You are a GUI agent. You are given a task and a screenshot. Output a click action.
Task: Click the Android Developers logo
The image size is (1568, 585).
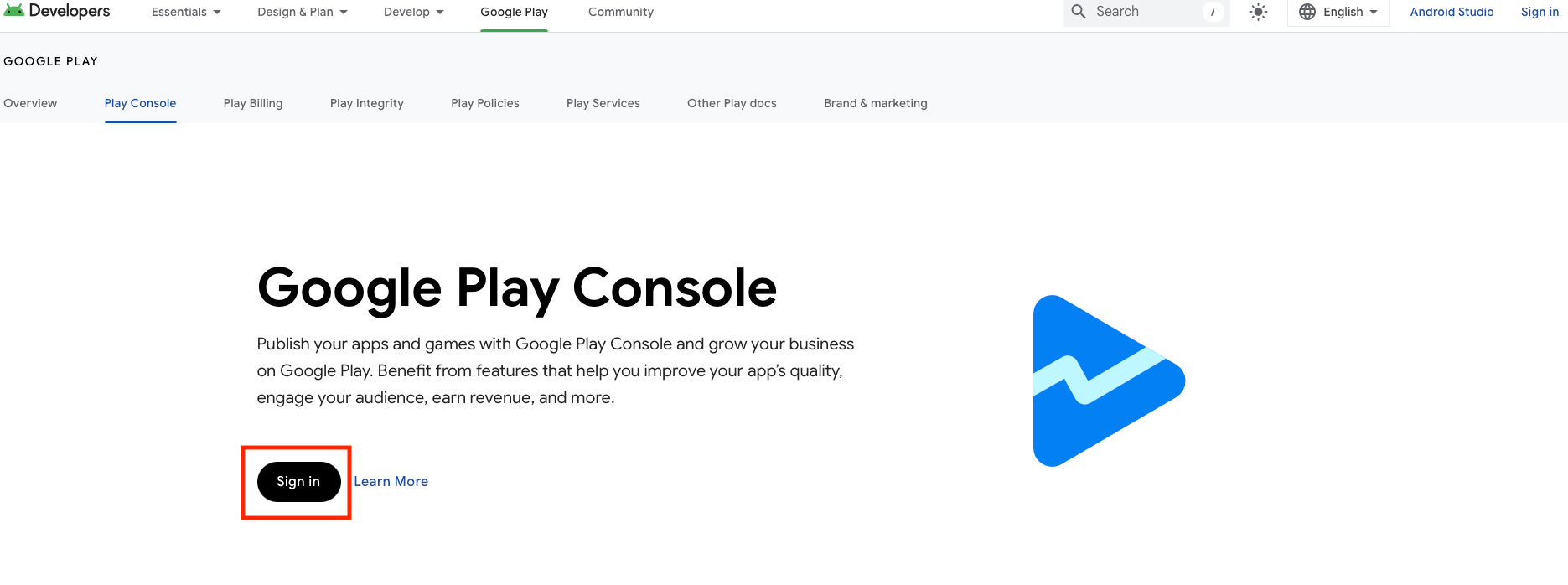coord(57,11)
